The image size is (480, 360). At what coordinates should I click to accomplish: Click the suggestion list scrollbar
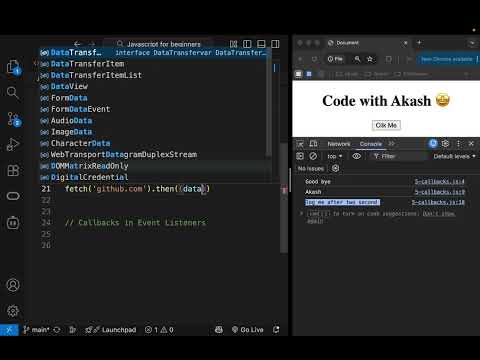tap(269, 102)
